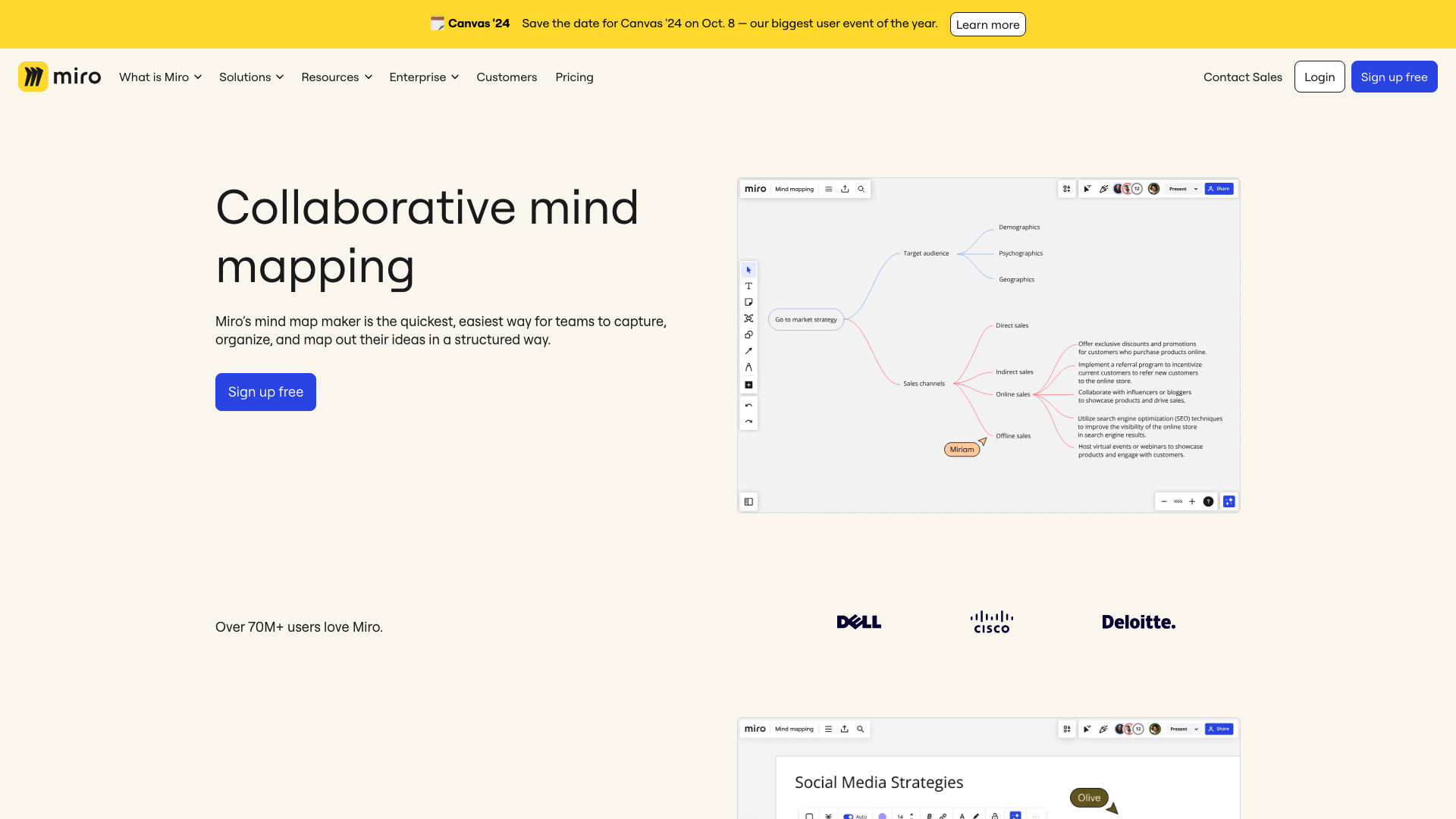Screen dimensions: 1456x819
Task: Go to the Customers page
Action: click(507, 77)
